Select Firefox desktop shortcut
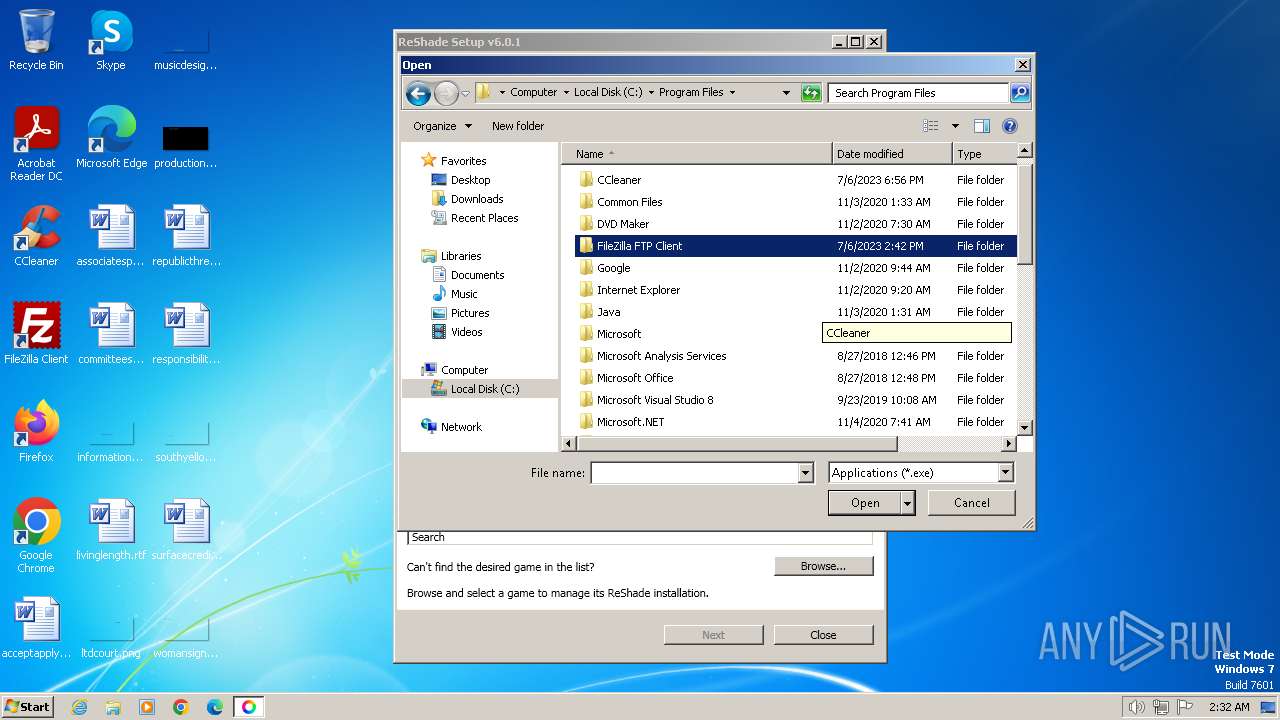 (x=36, y=432)
